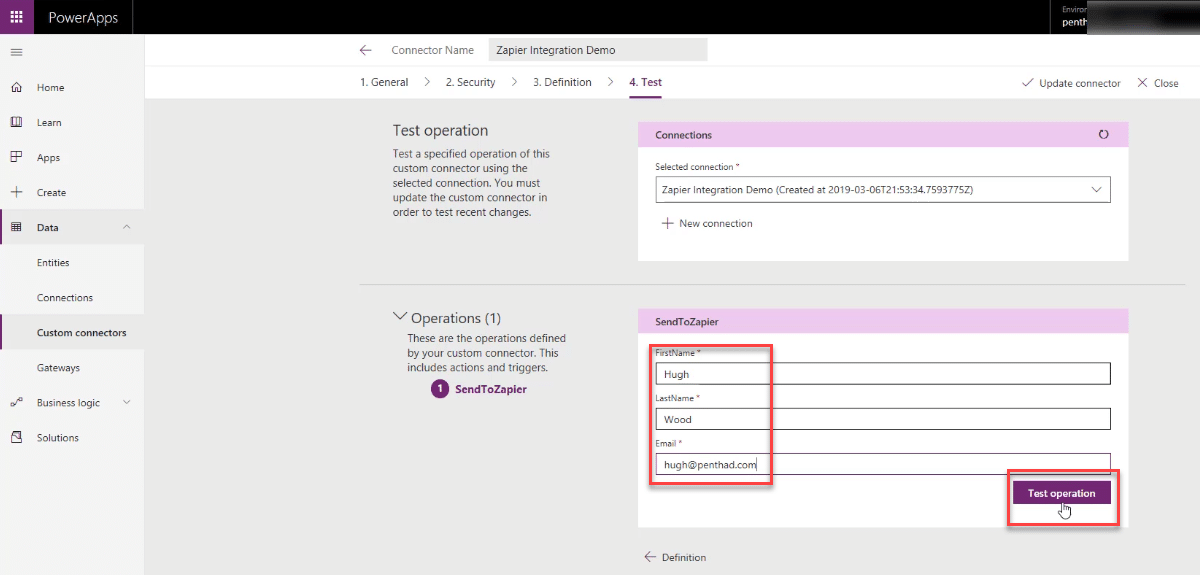Click the X icon next to Close
Screen dimensions: 1200x575
coord(1143,83)
